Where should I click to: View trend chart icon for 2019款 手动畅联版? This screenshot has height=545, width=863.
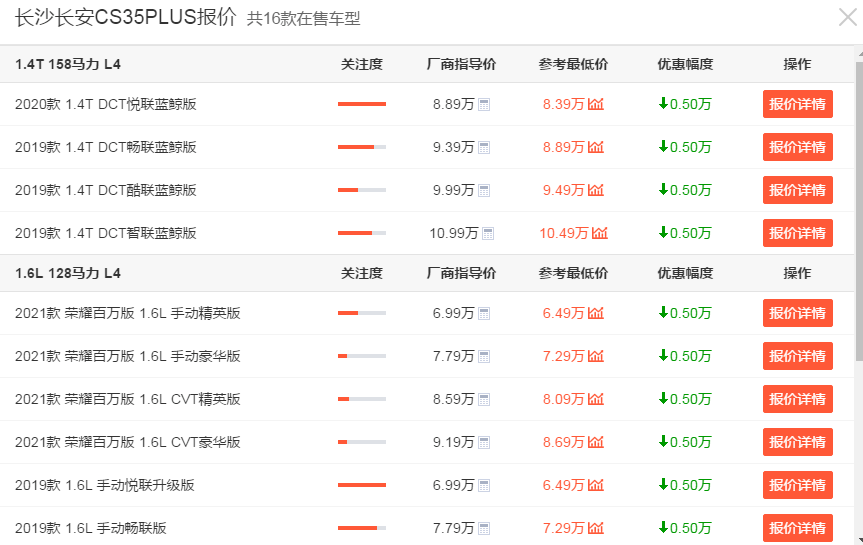596,528
